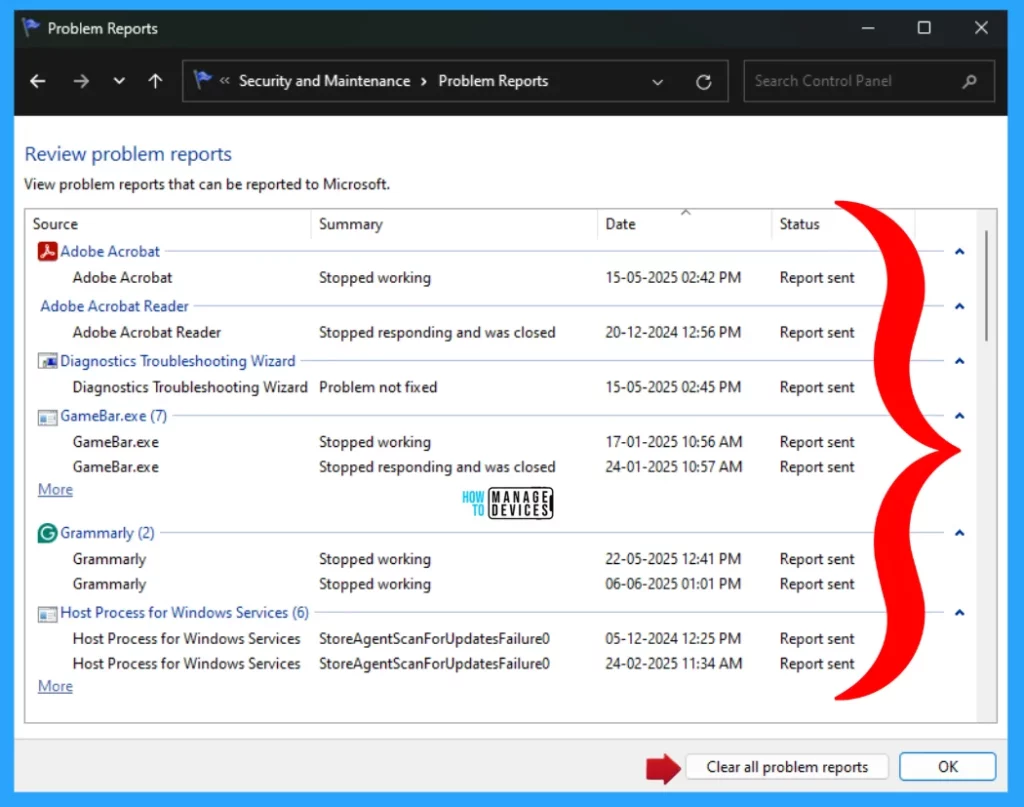Click the vertical scrollbar thumb
The image size is (1024, 807).
point(986,285)
